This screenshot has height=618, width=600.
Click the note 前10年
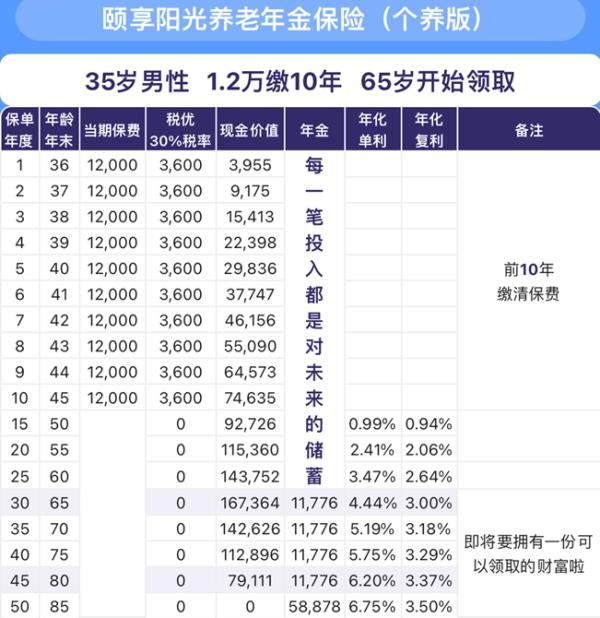(x=529, y=270)
